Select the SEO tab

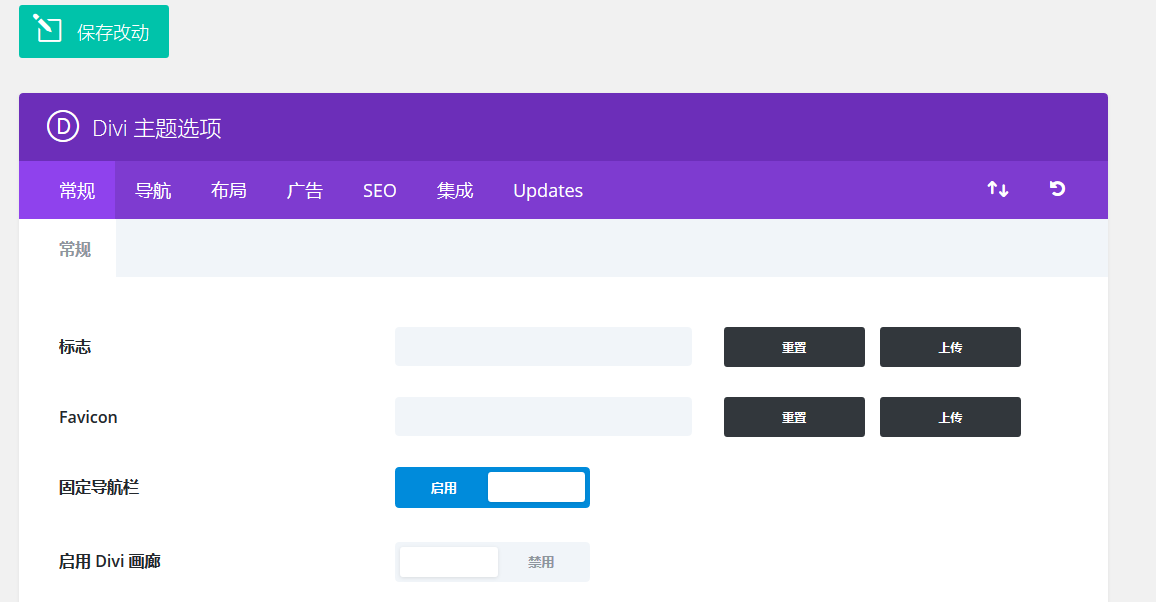tap(380, 190)
